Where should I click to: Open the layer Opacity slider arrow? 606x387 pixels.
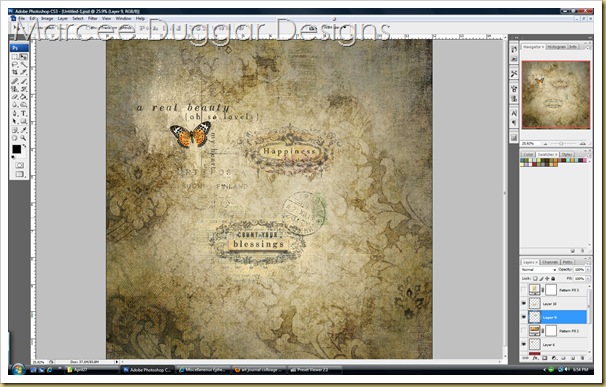[x=588, y=269]
